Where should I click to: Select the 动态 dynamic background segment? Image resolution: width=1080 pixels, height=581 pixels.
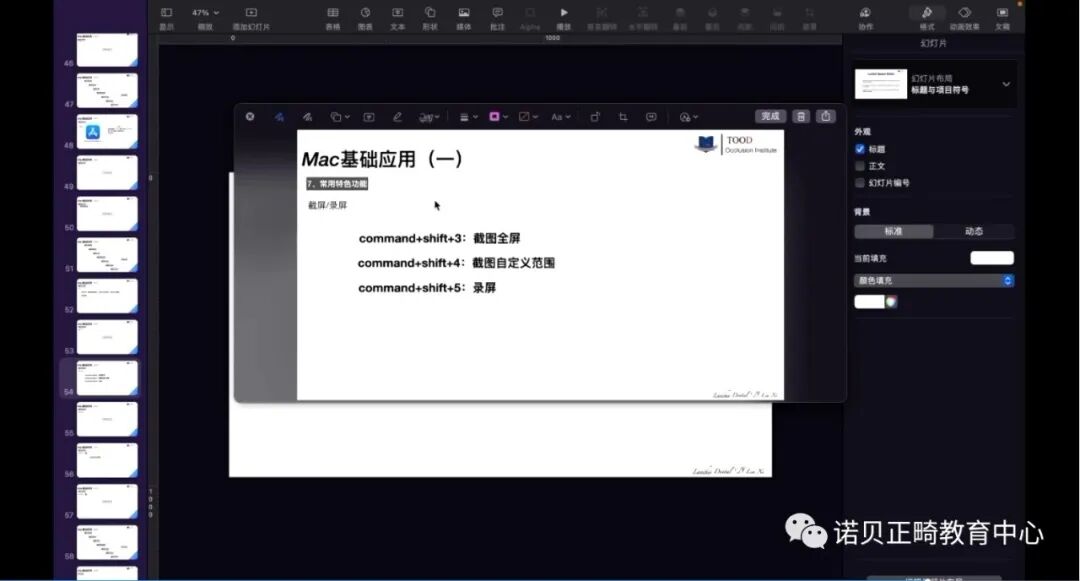(973, 231)
